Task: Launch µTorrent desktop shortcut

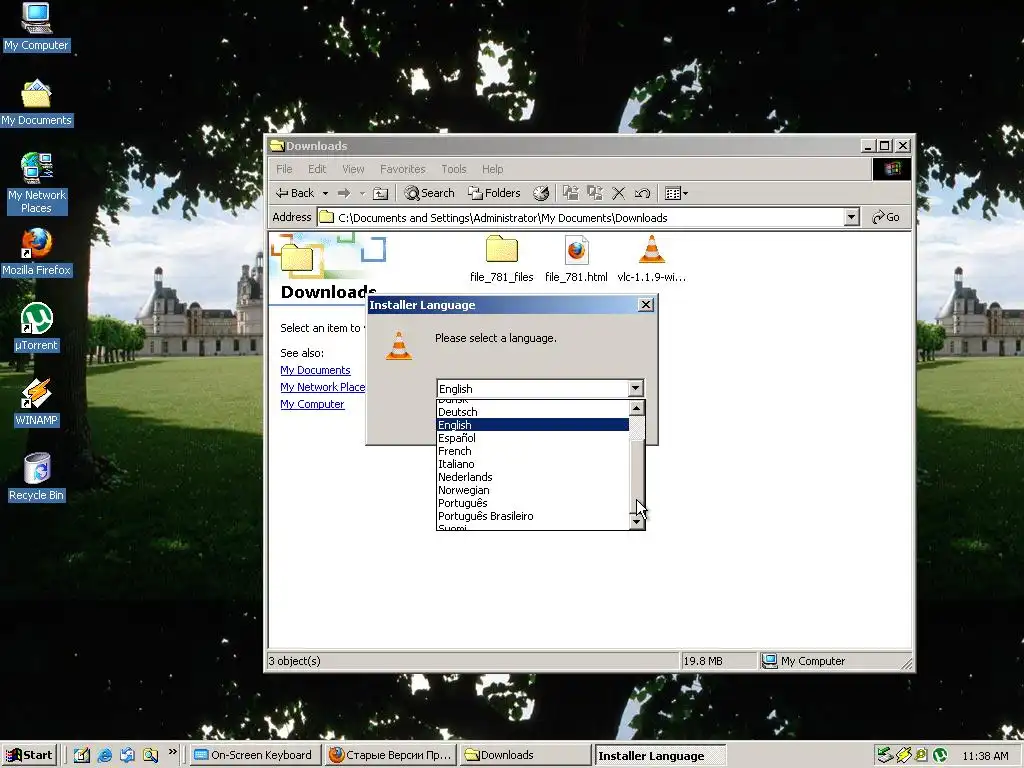Action: coord(36,327)
